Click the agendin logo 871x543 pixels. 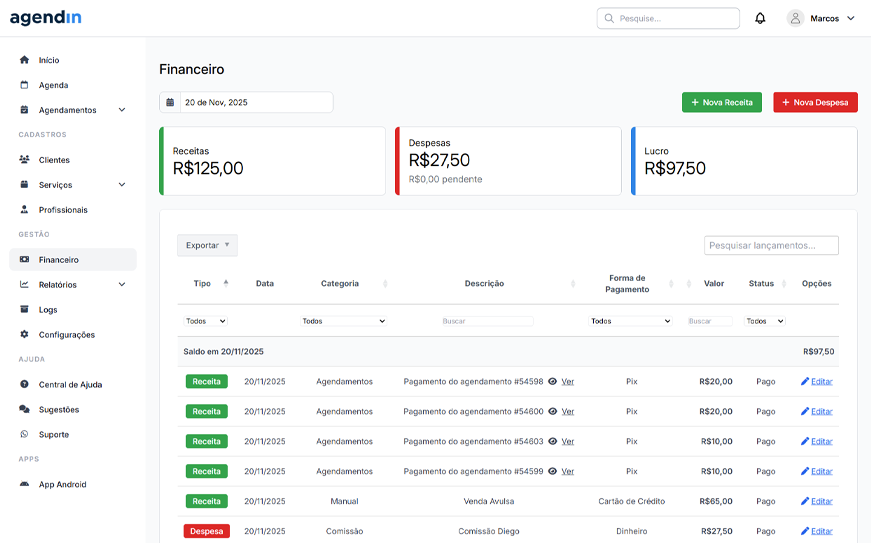pos(46,18)
